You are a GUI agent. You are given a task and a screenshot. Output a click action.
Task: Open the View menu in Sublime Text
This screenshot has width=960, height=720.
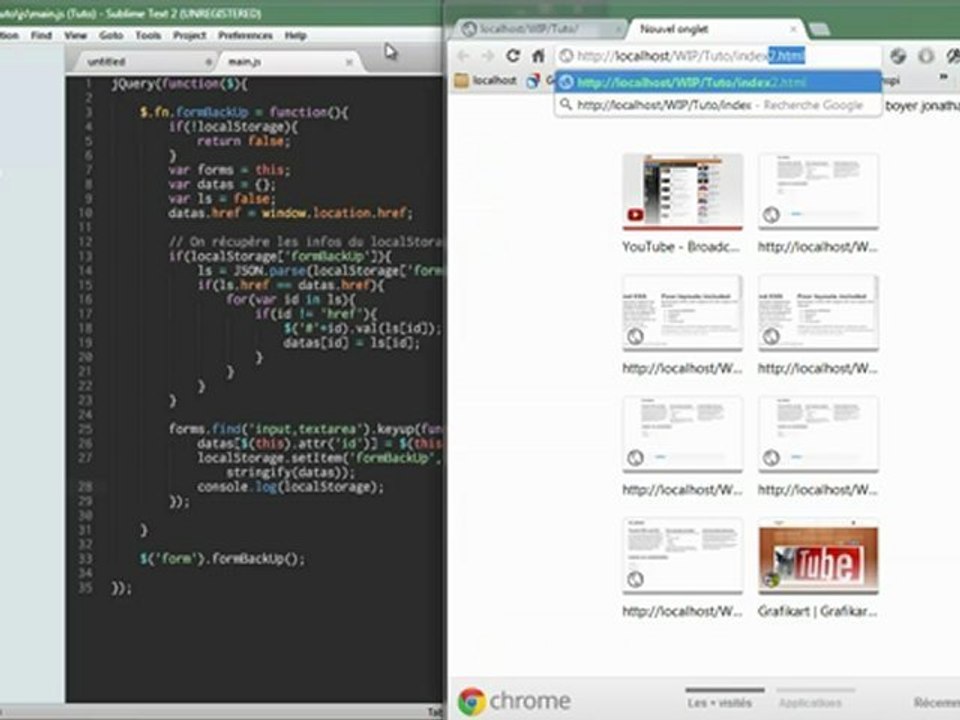pyautogui.click(x=75, y=36)
